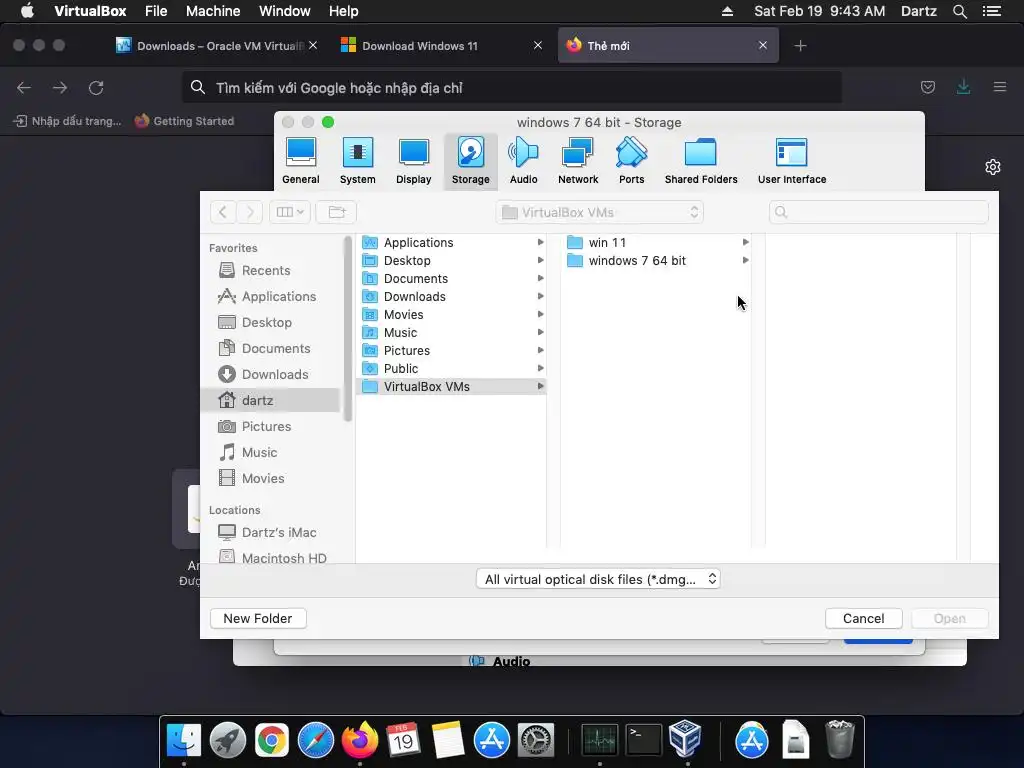This screenshot has width=1024, height=768.
Task: Expand windows 7 64 bit folder arrow
Action: click(745, 261)
